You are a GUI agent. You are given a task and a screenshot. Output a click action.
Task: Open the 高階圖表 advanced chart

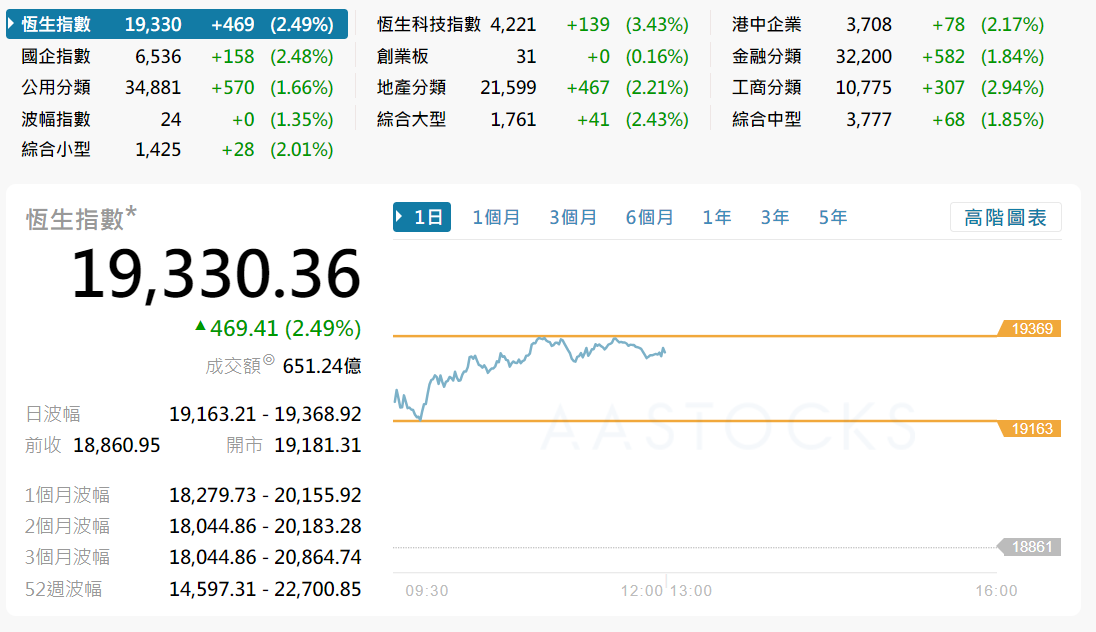[x=1005, y=217]
